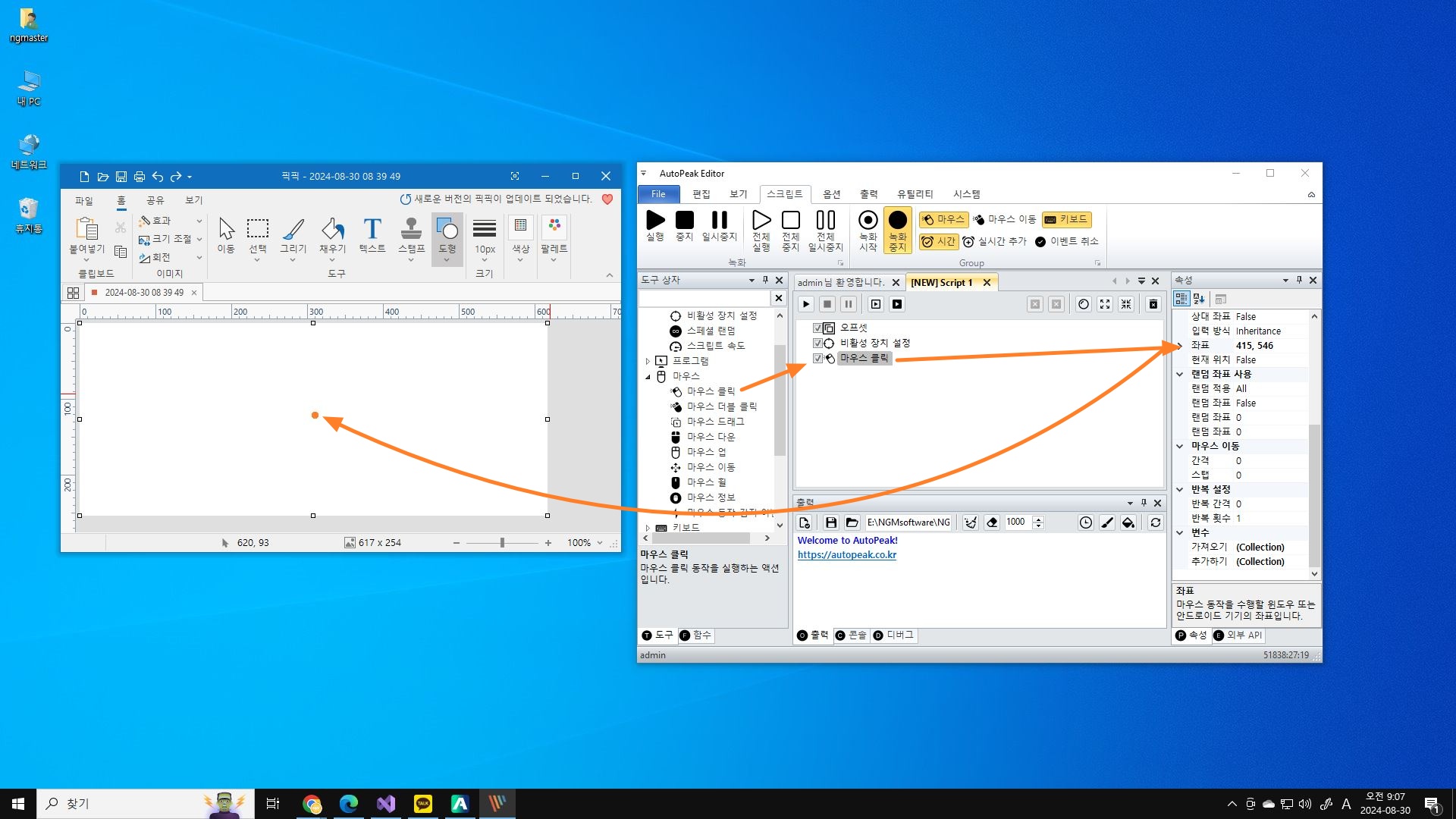Toggle the 마우스 클릭 step checkbox
This screenshot has width=1456, height=819.
(x=817, y=358)
